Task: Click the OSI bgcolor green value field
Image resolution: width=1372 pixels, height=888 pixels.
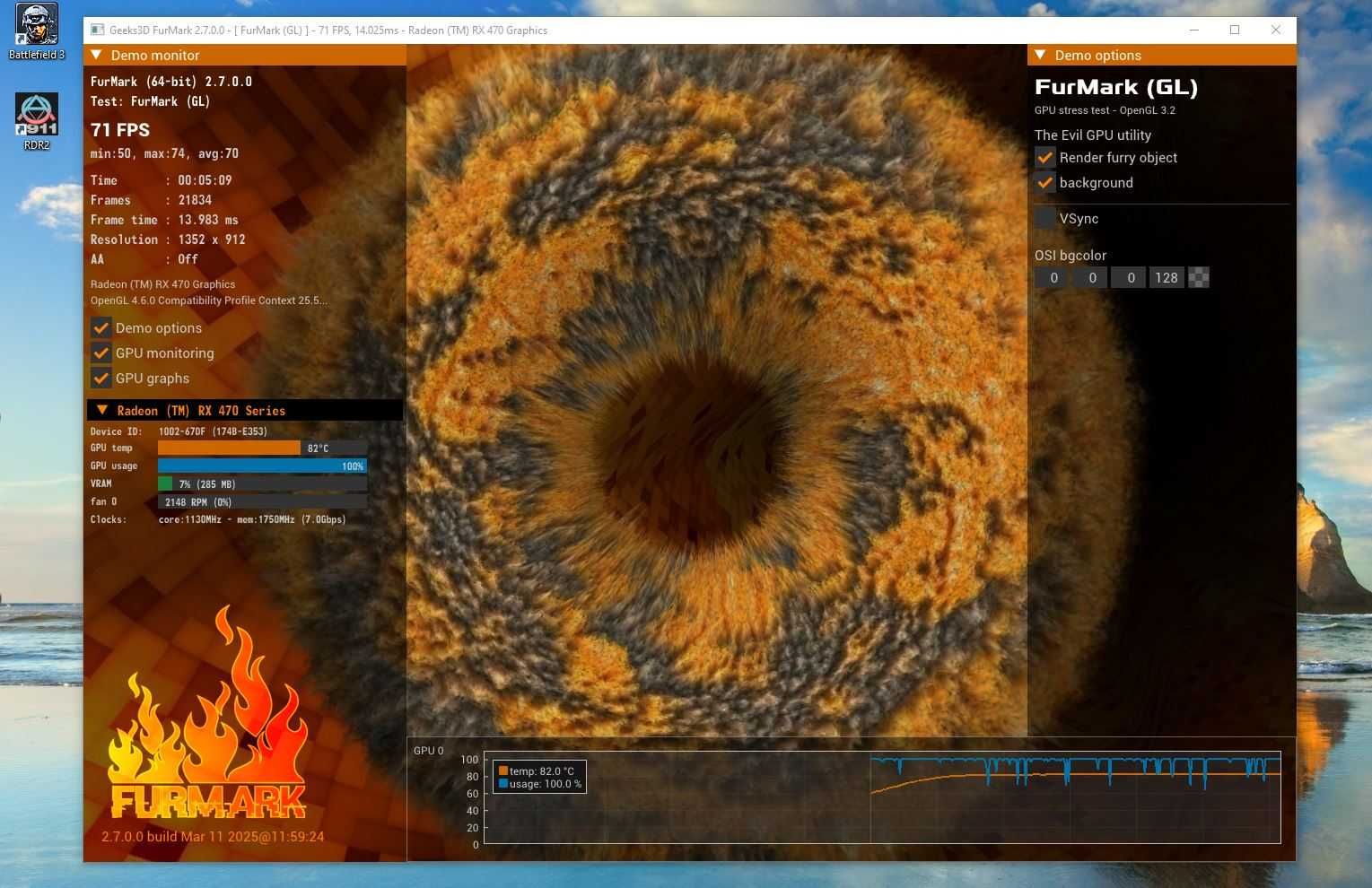Action: click(x=1092, y=277)
